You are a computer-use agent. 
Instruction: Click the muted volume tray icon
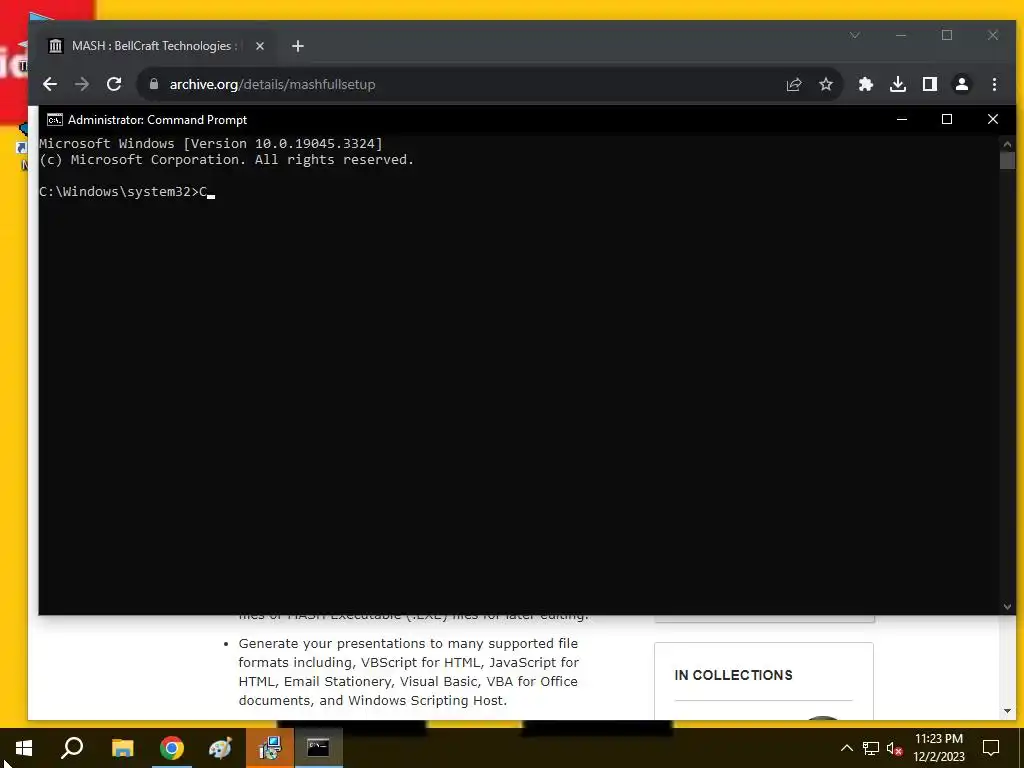pos(895,748)
